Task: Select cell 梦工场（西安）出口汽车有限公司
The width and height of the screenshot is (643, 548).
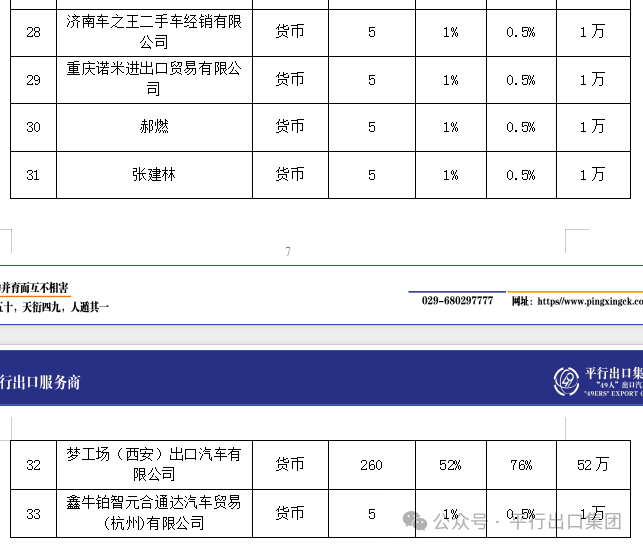Action: coord(154,465)
